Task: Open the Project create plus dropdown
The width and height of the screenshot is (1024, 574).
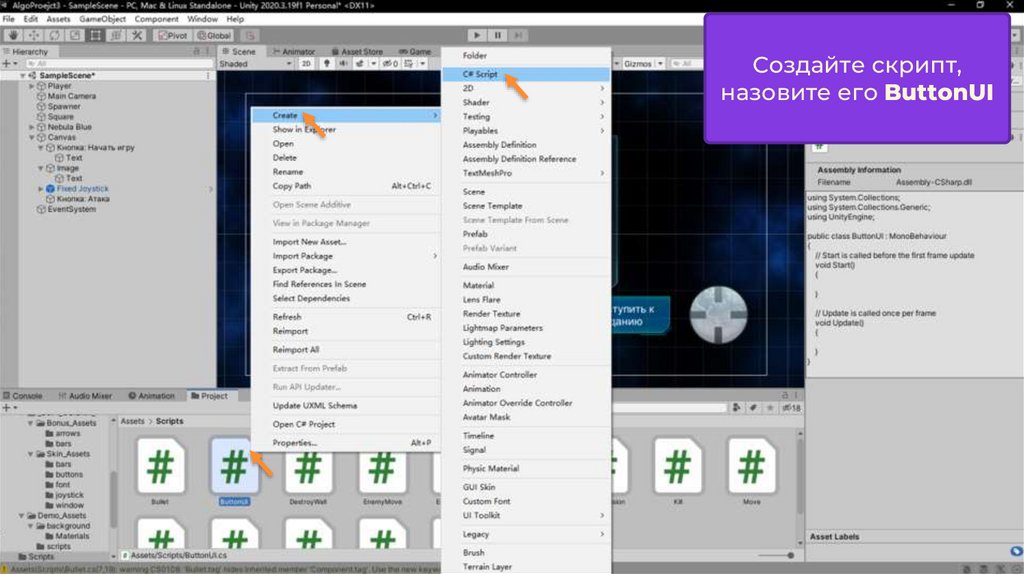Action: 9,407
